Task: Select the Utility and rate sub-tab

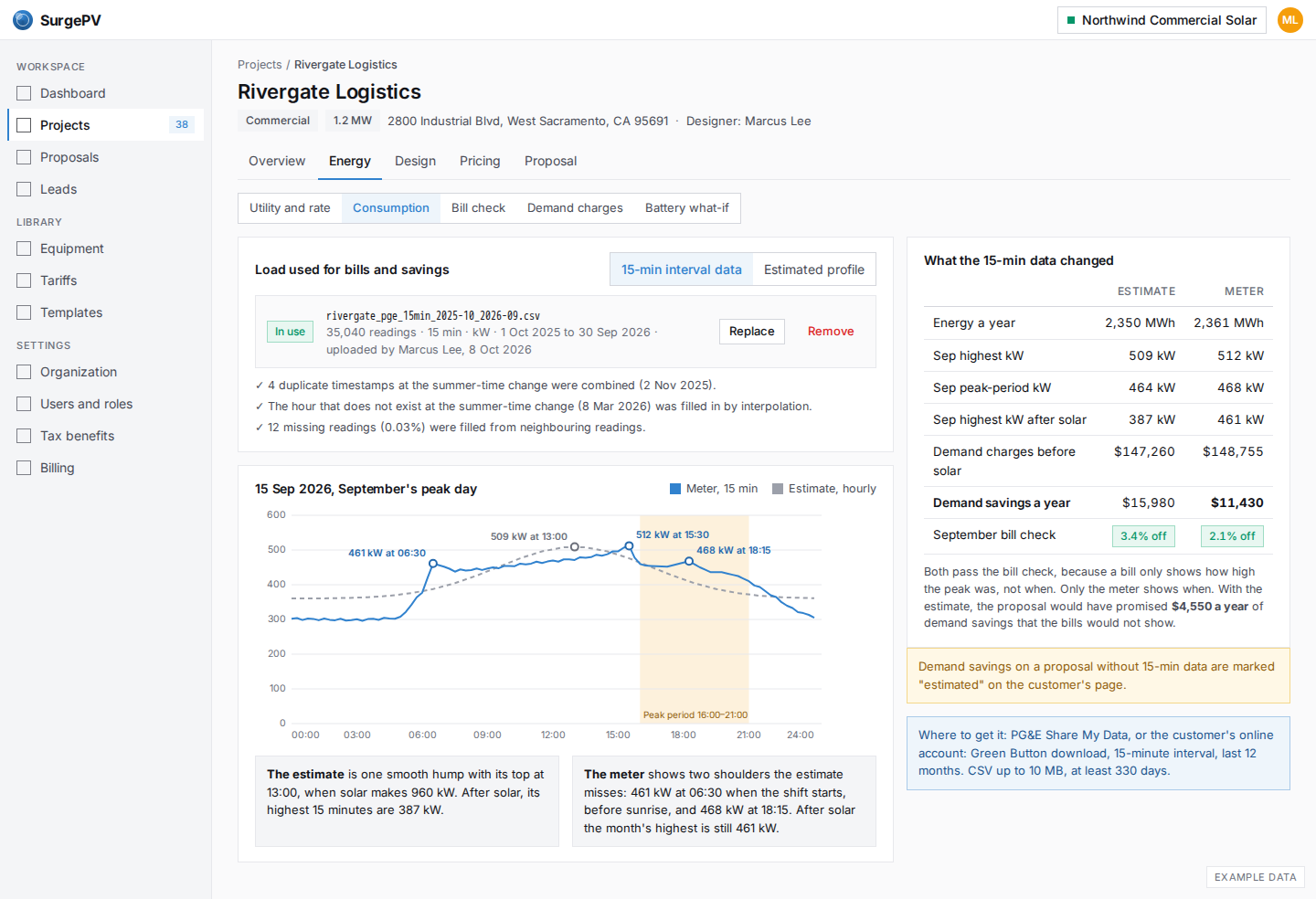Action: [290, 208]
